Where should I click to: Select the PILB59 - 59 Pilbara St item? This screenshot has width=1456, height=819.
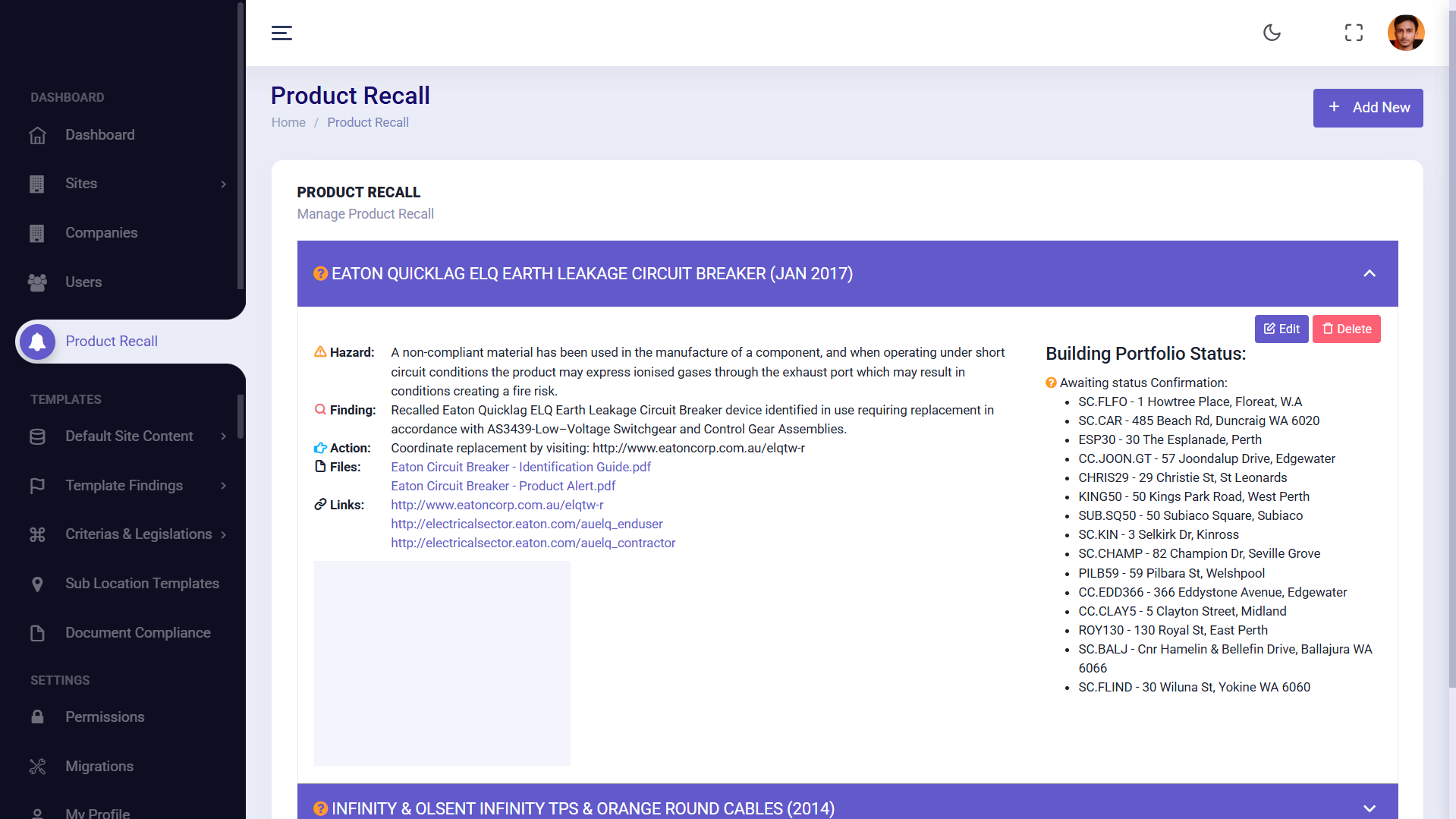click(1171, 573)
